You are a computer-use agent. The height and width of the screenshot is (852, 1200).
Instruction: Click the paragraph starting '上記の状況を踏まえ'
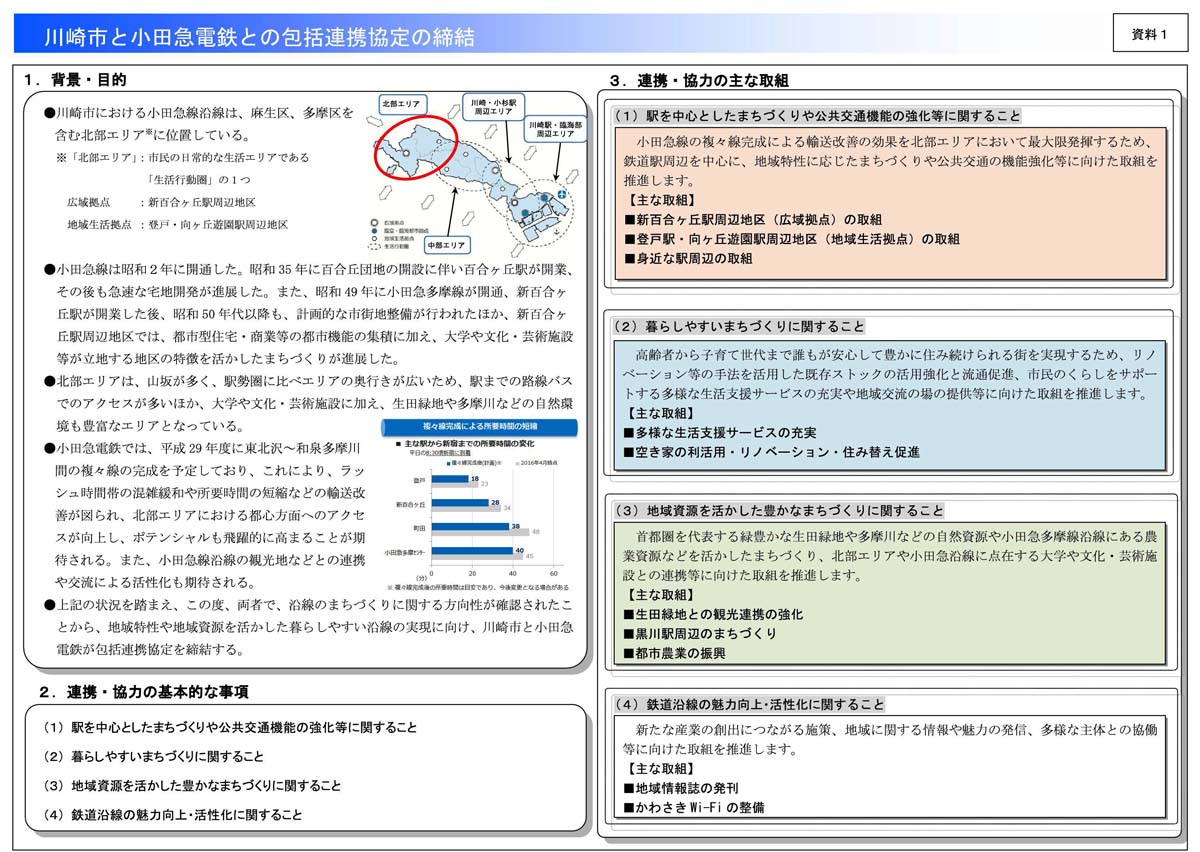(309, 628)
